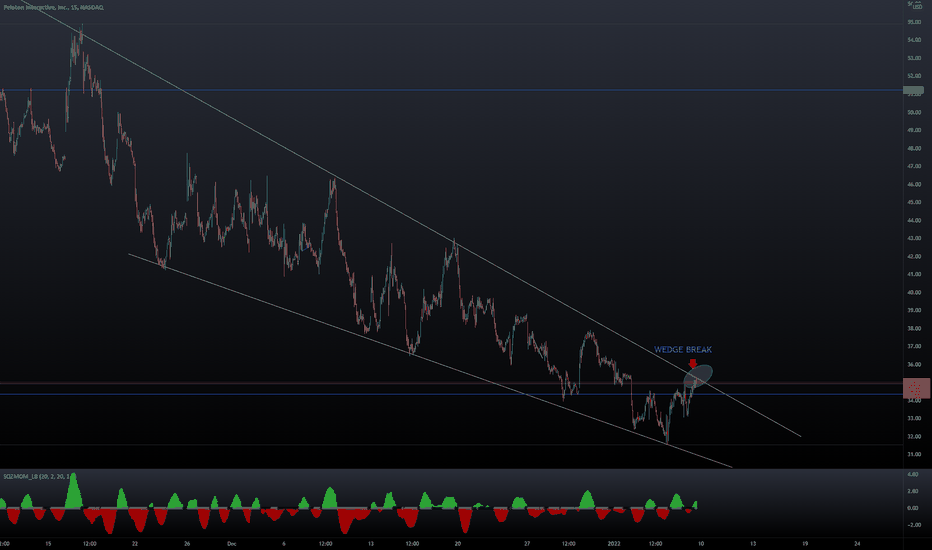Image resolution: width=932 pixels, height=550 pixels.
Task: Click the 33.00 price axis label
Action: click(x=914, y=419)
